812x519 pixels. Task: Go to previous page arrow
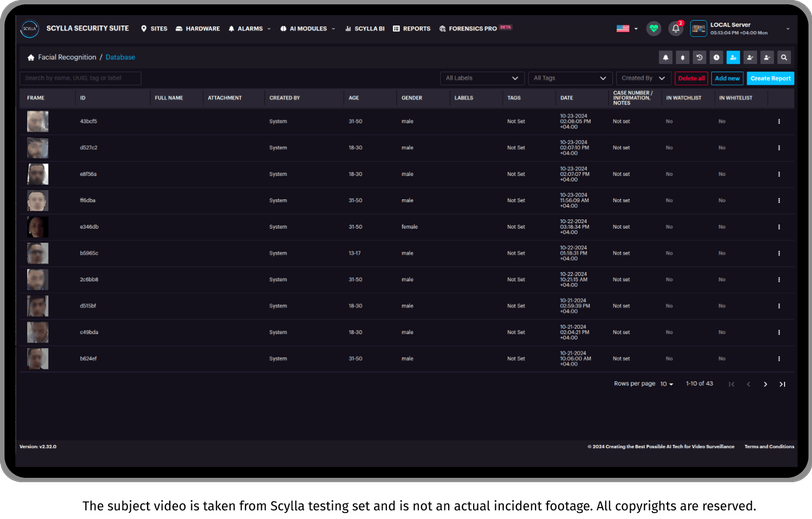pos(748,384)
